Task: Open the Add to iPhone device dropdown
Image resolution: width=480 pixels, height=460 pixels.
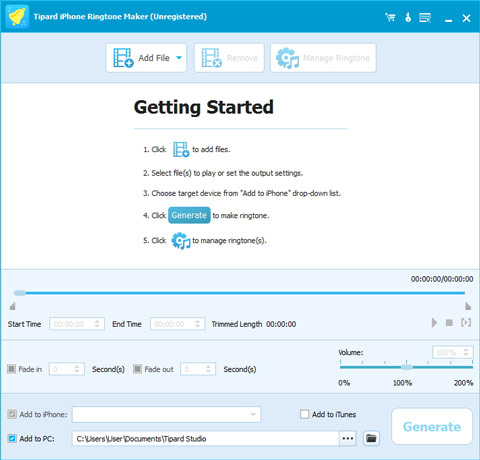Action: (x=167, y=415)
